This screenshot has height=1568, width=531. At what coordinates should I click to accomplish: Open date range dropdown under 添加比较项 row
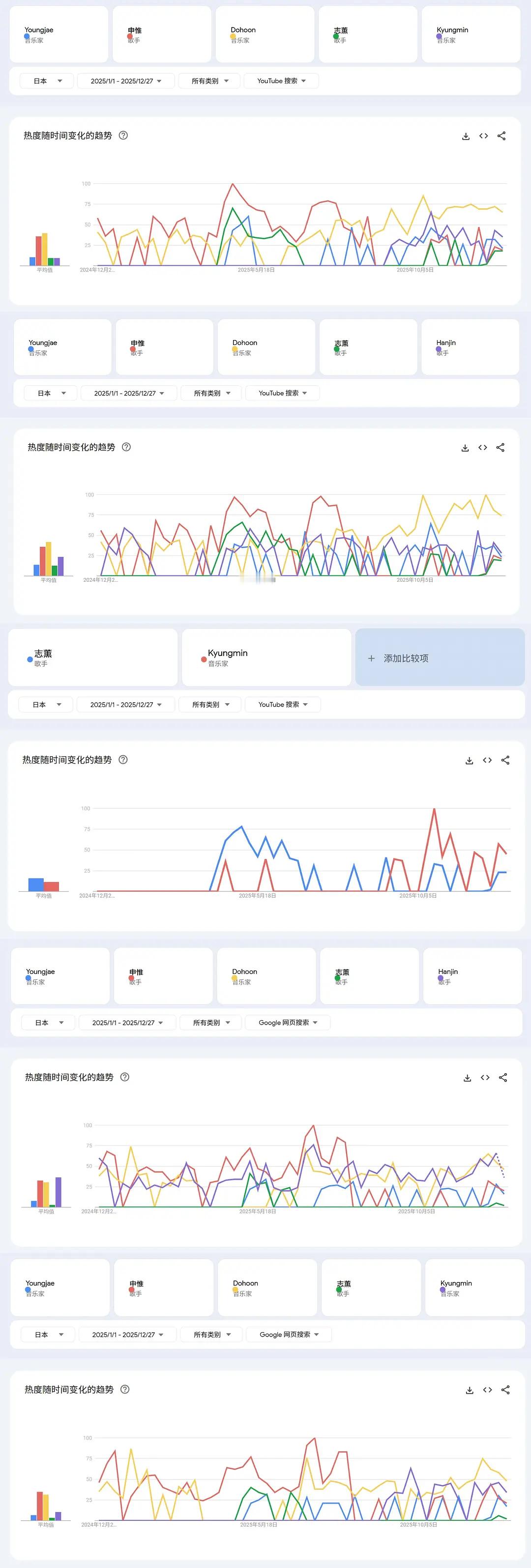click(x=125, y=705)
